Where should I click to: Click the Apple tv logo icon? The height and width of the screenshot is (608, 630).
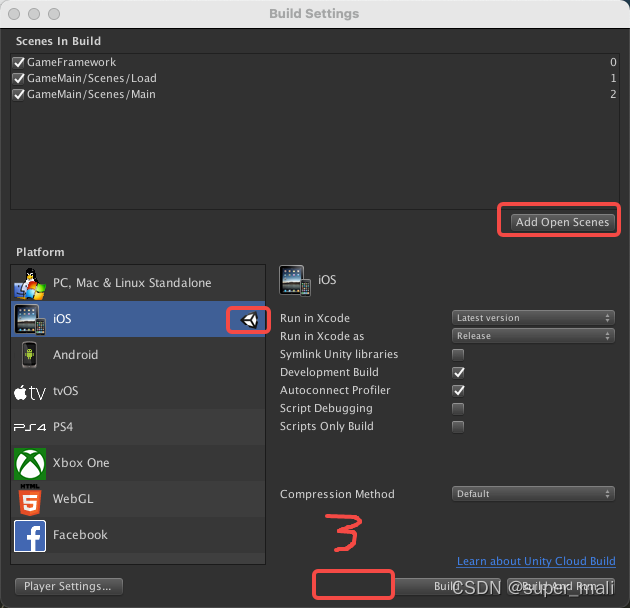pyautogui.click(x=30, y=392)
